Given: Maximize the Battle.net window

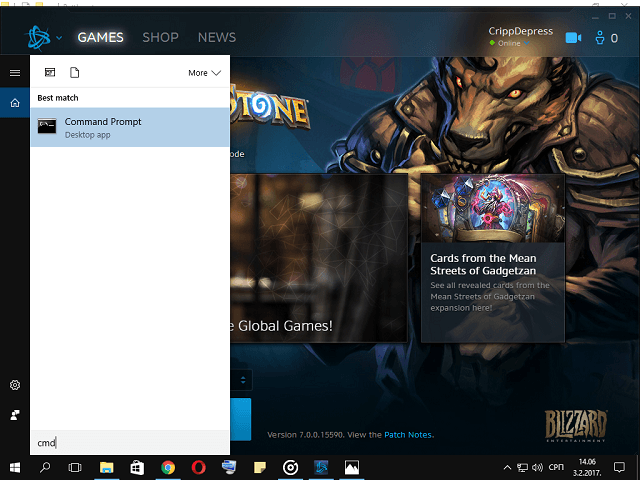Looking at the screenshot, I should coord(612,16).
